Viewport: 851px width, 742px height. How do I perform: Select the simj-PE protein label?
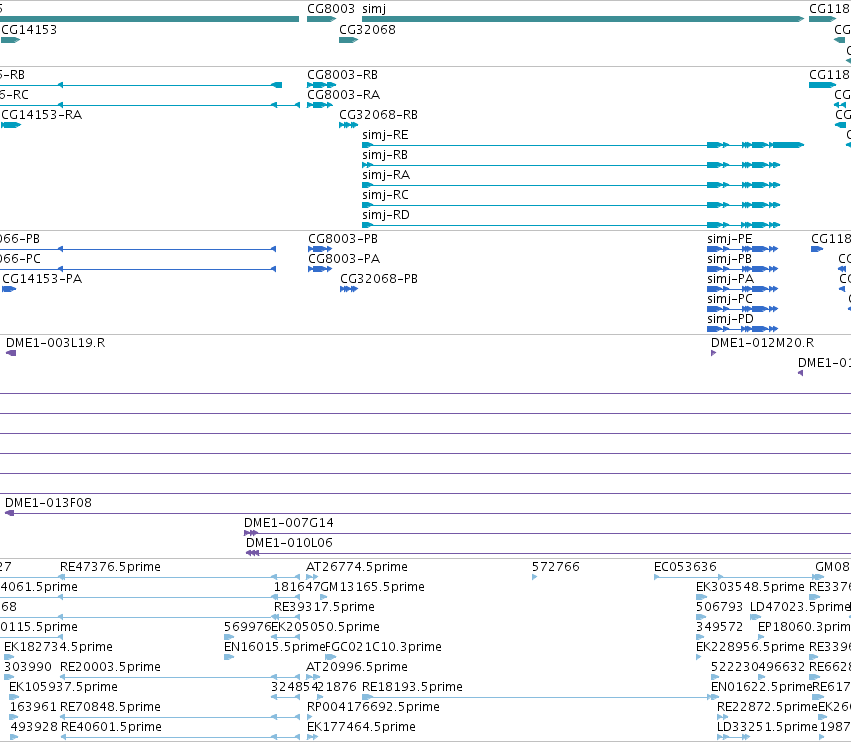pyautogui.click(x=729, y=239)
